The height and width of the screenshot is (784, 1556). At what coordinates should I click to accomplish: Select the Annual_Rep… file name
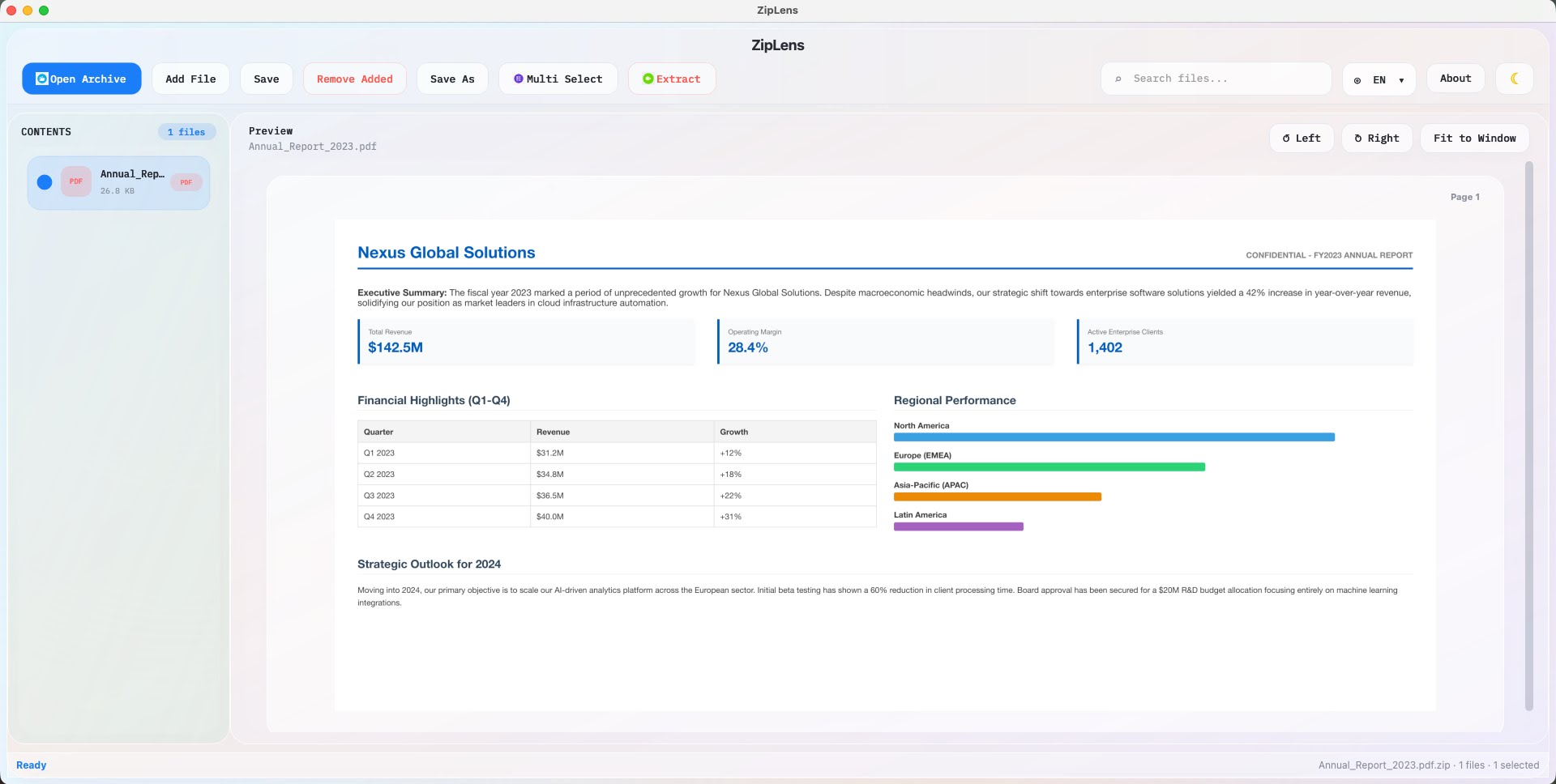[x=132, y=174]
